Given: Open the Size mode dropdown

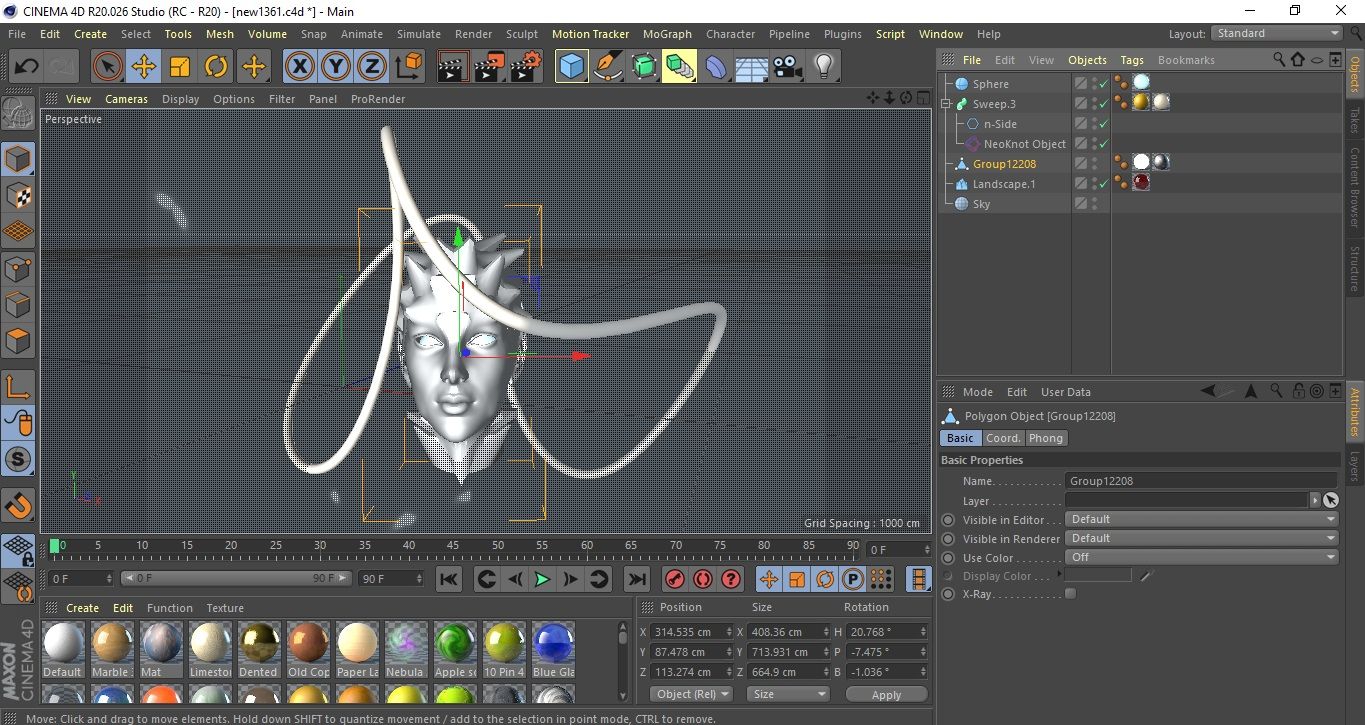Looking at the screenshot, I should [x=789, y=694].
